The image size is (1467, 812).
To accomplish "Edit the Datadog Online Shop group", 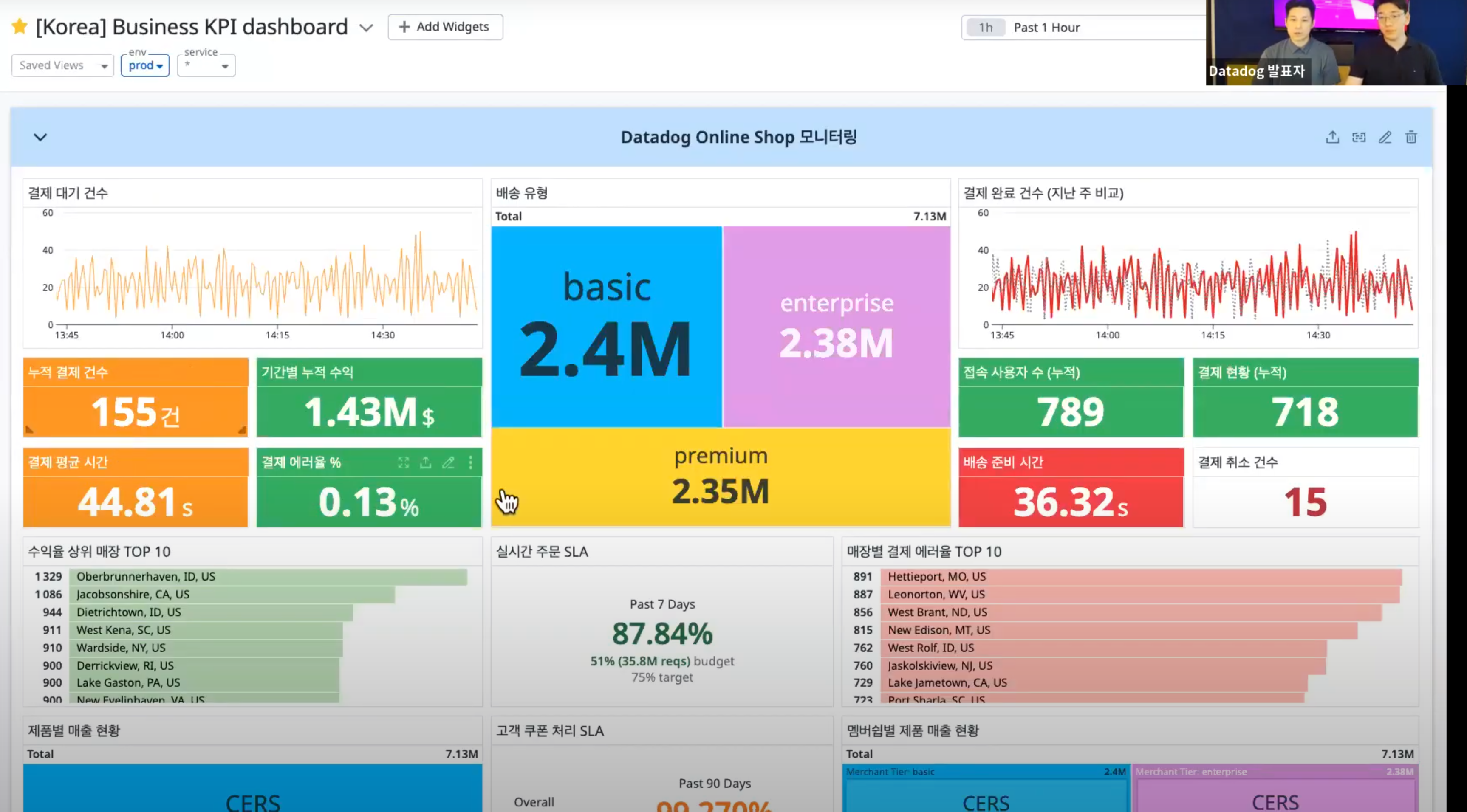I will click(x=1385, y=137).
